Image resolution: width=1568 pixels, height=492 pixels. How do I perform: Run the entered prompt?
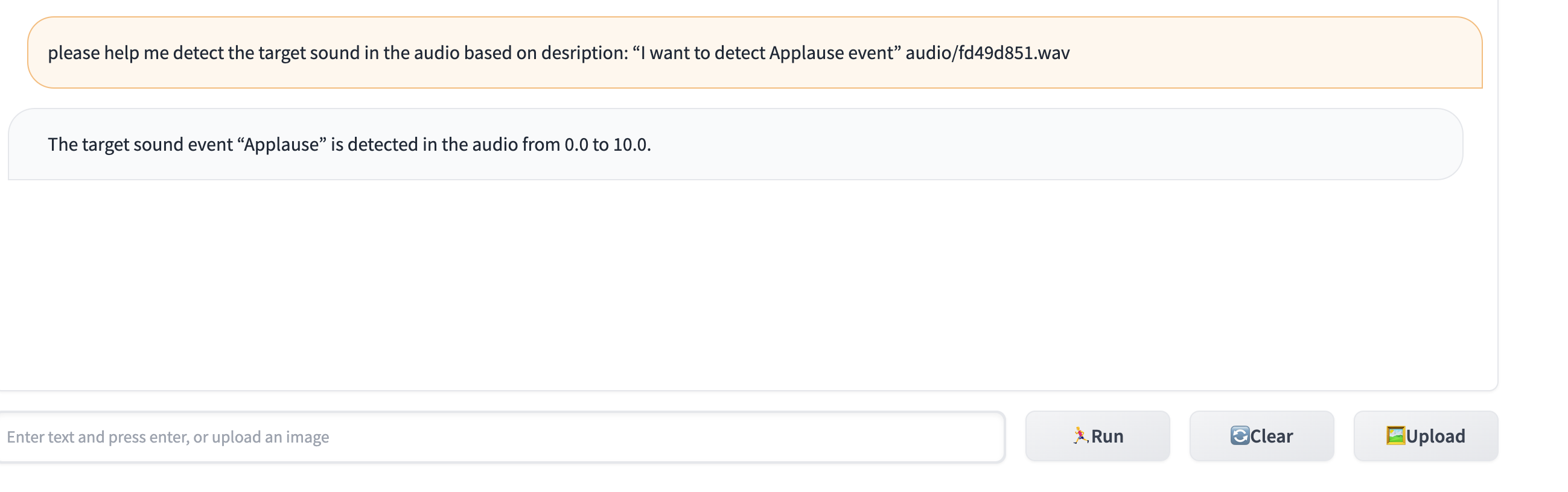pyautogui.click(x=1097, y=436)
